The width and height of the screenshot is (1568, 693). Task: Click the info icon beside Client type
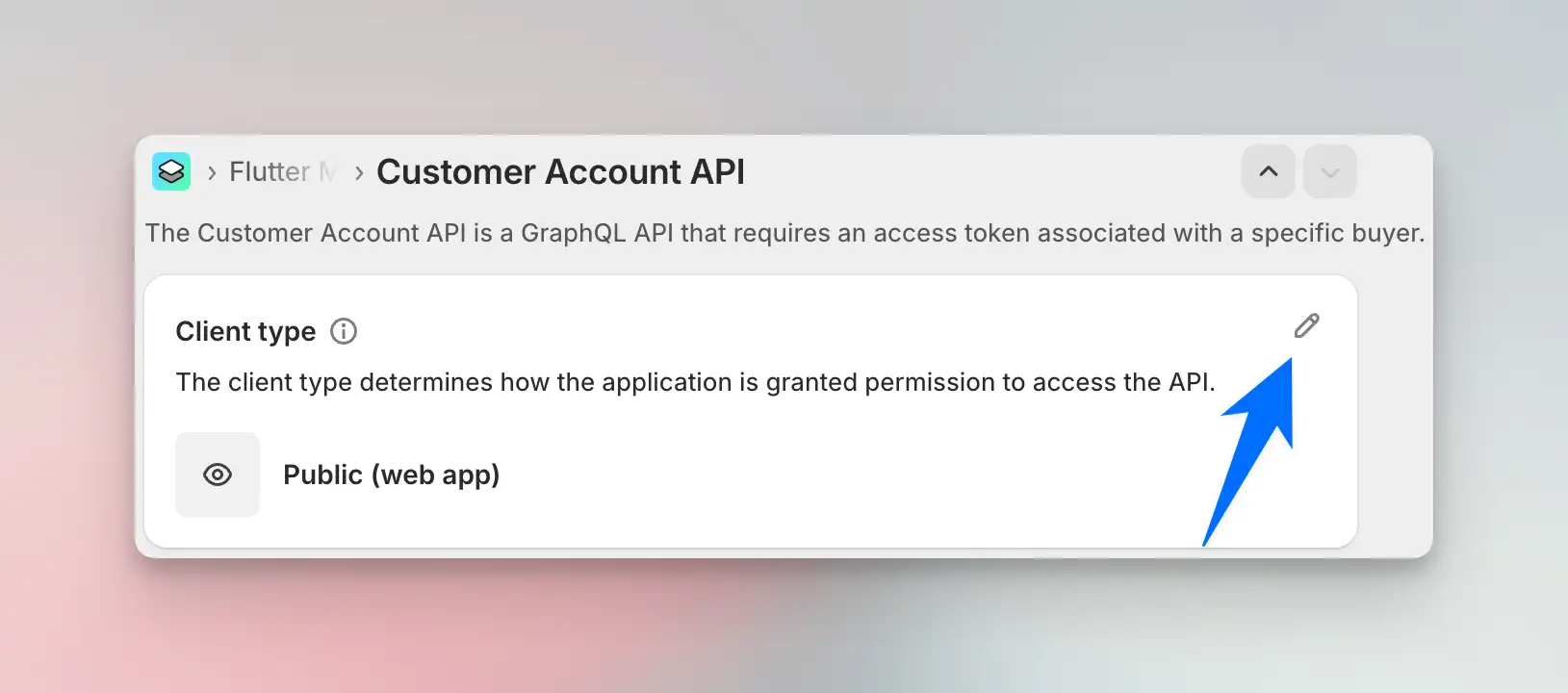pos(344,331)
